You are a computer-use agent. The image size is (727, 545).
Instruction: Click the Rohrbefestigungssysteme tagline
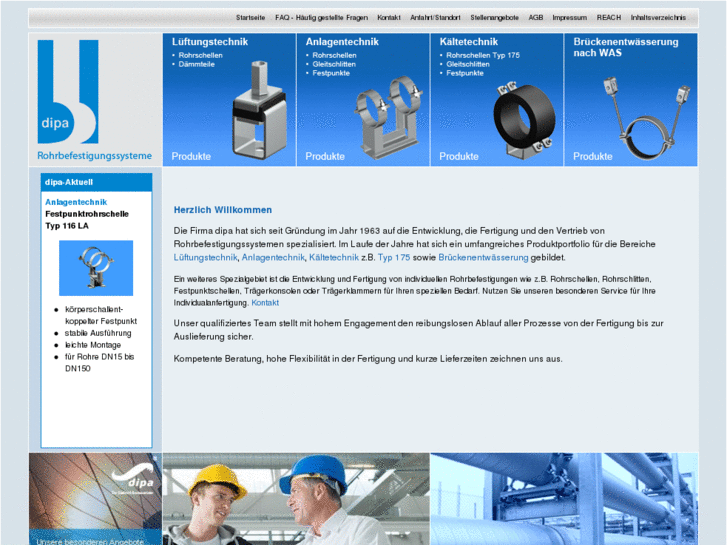click(x=95, y=156)
